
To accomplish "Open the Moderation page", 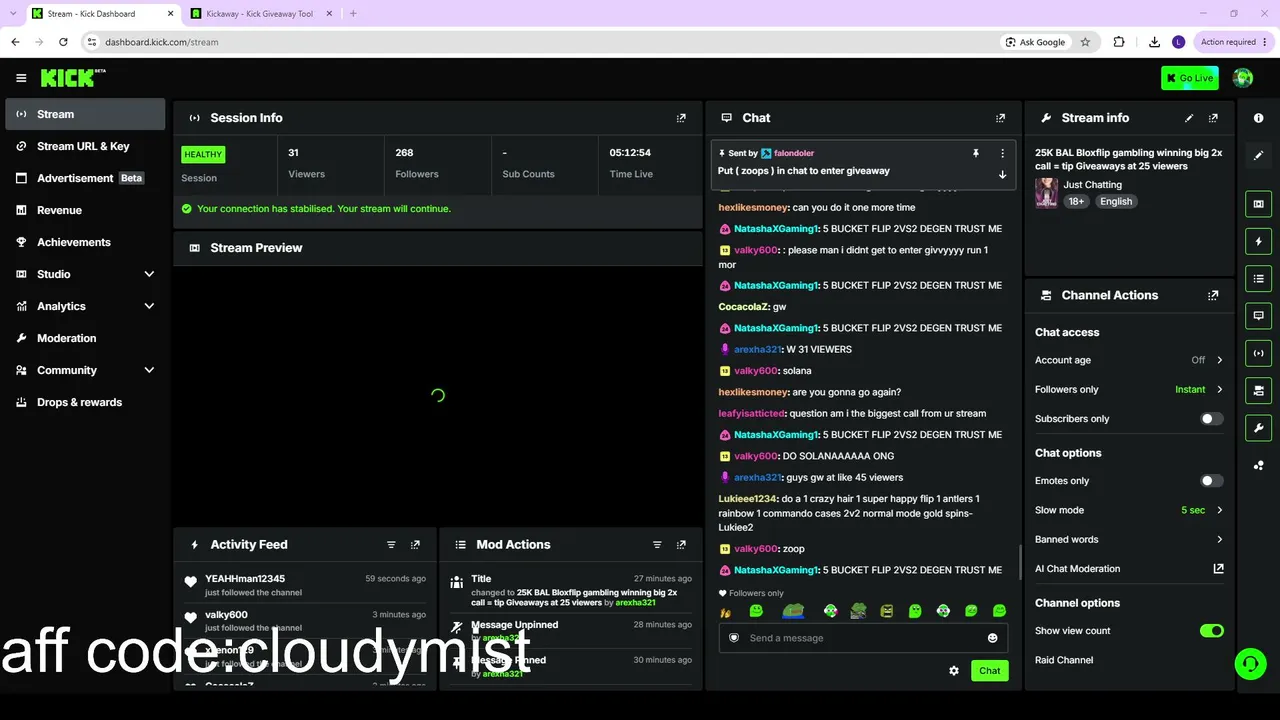I will click(85, 338).
